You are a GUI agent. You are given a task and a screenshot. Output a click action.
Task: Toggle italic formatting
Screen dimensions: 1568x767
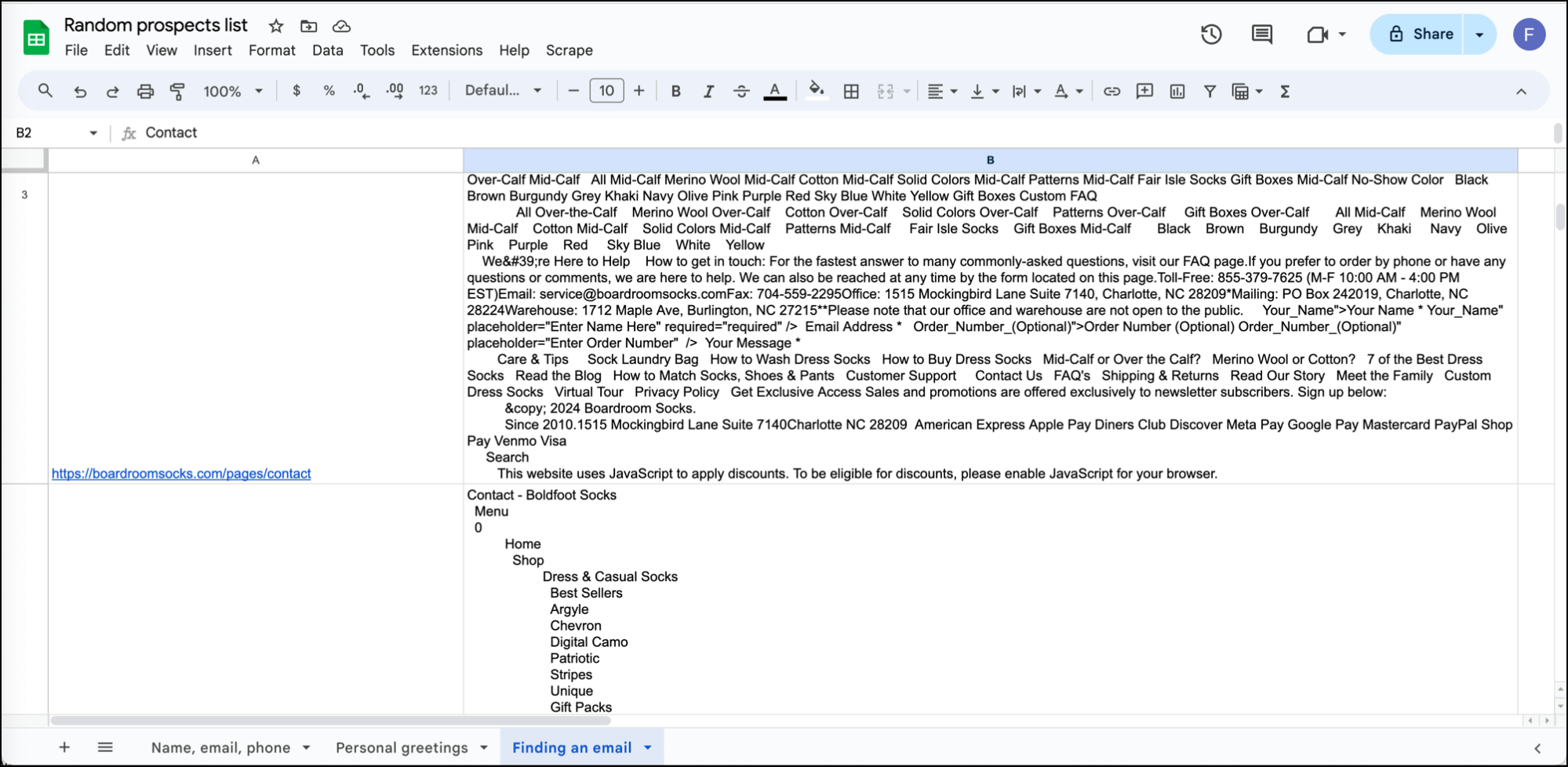708,91
